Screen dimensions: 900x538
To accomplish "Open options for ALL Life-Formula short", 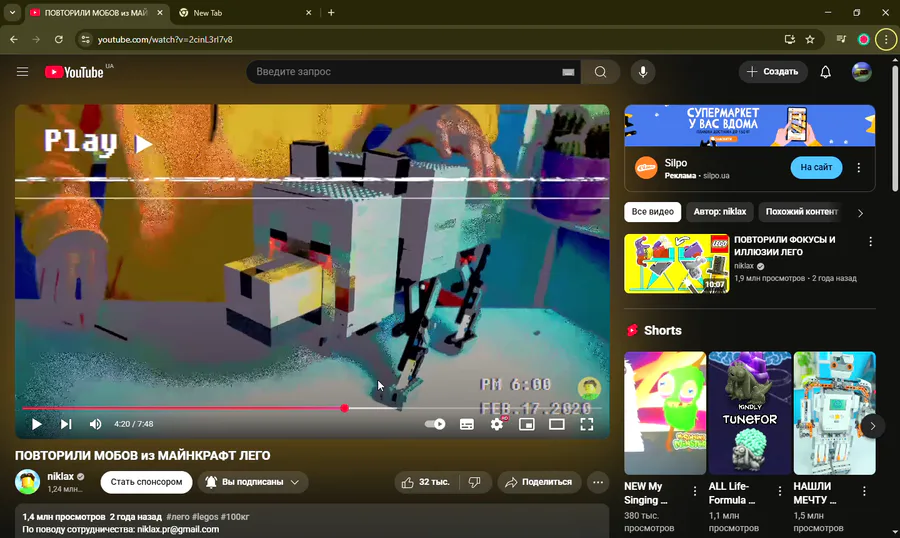I will tap(779, 491).
